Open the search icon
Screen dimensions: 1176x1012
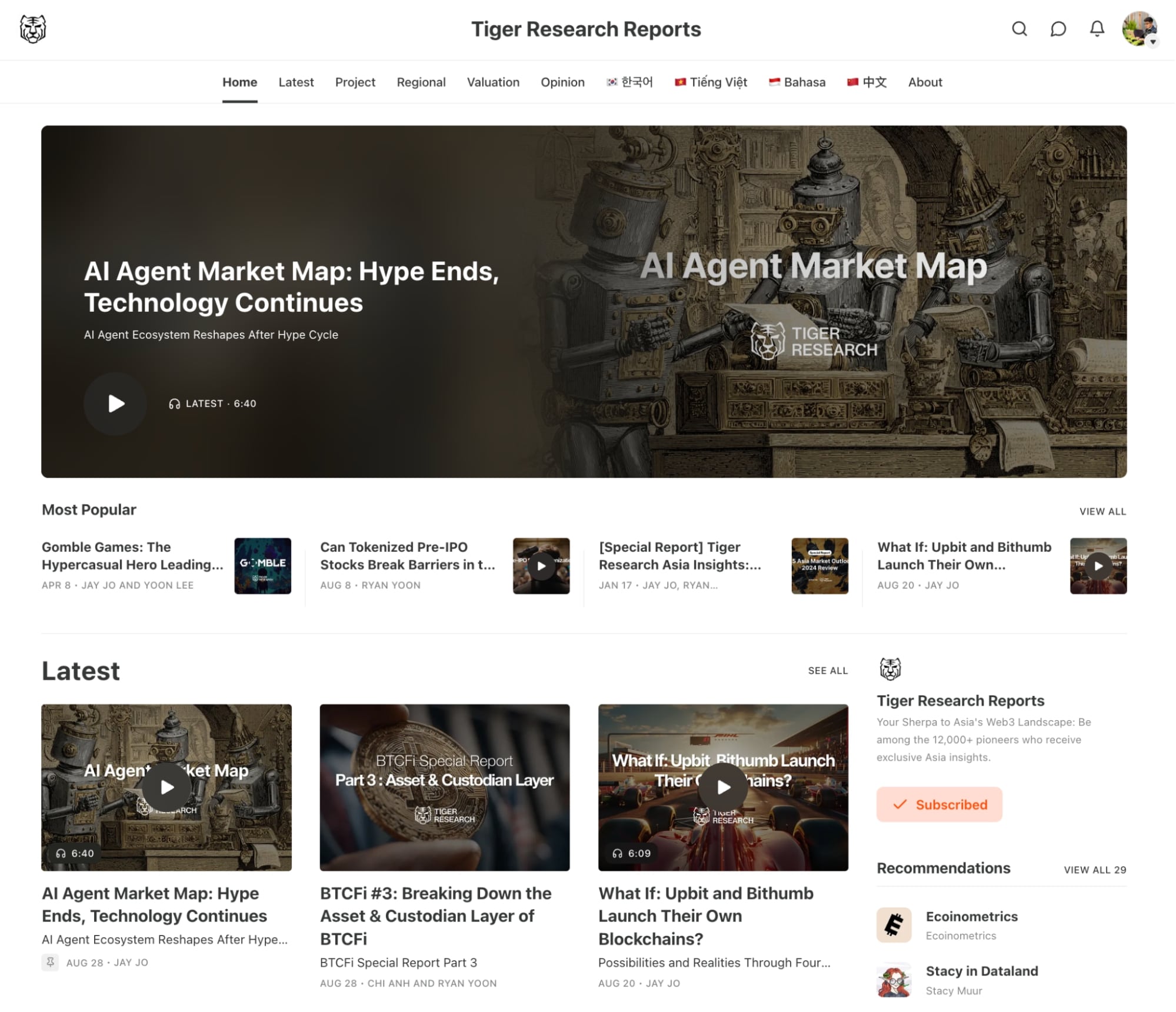point(1020,29)
